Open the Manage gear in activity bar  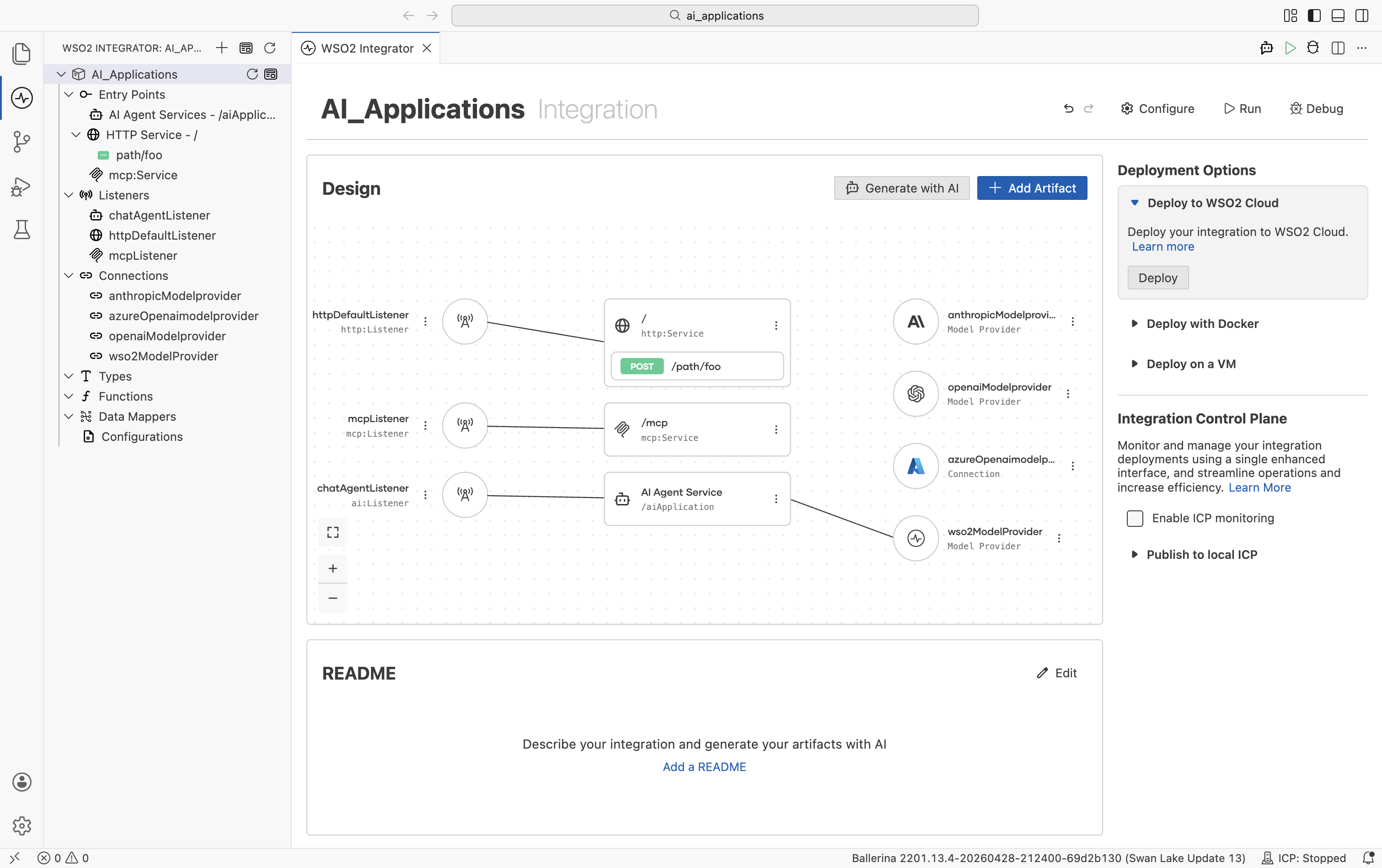pyautogui.click(x=22, y=825)
